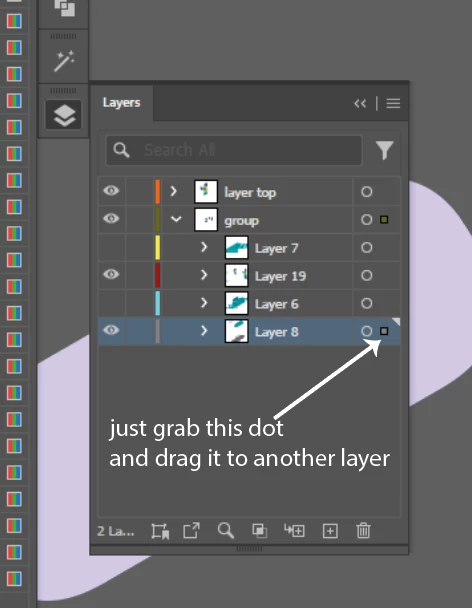Open the Layers panel dock icon

64,115
